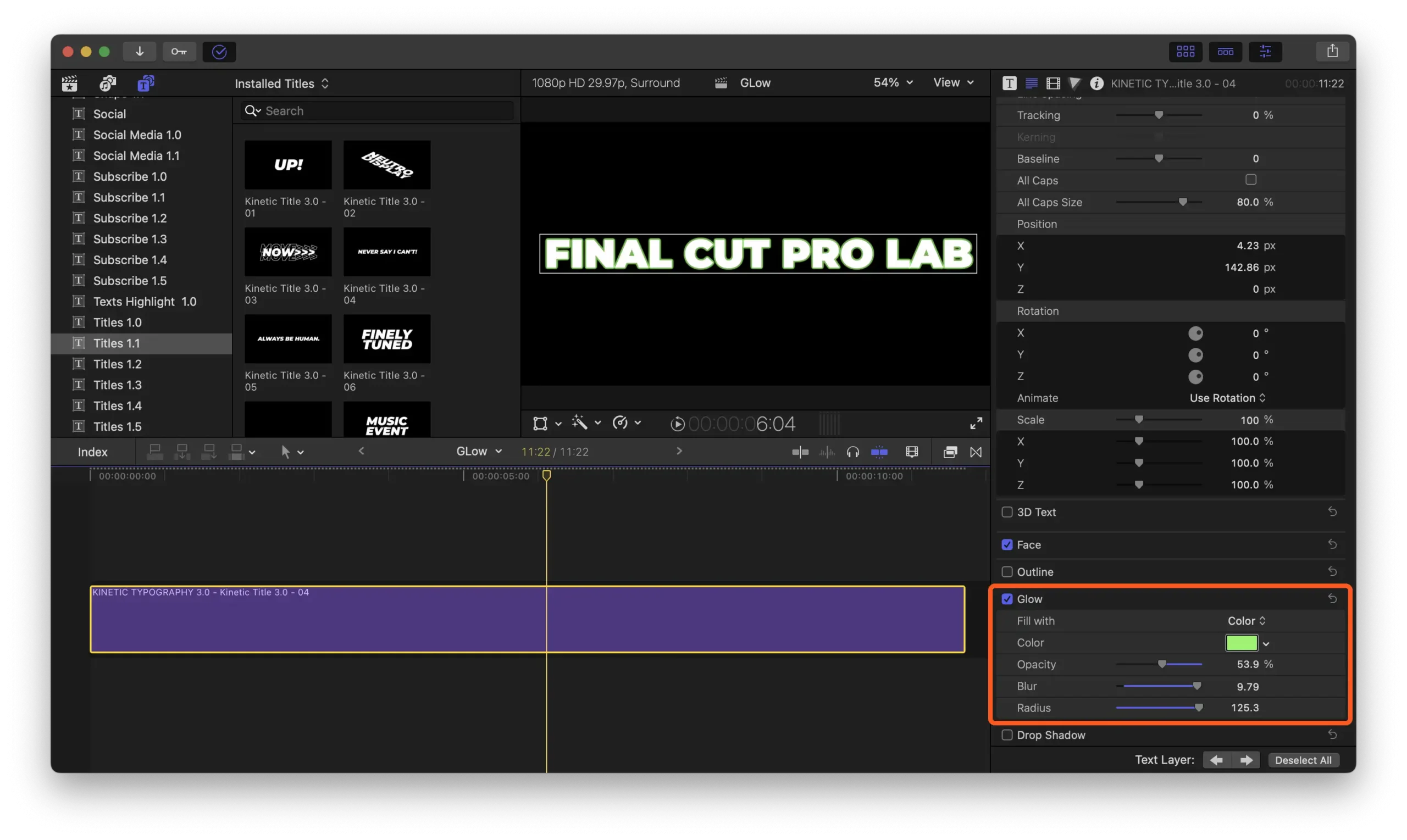Go to previous Text Layer arrow
This screenshot has width=1407, height=840.
click(x=1216, y=760)
